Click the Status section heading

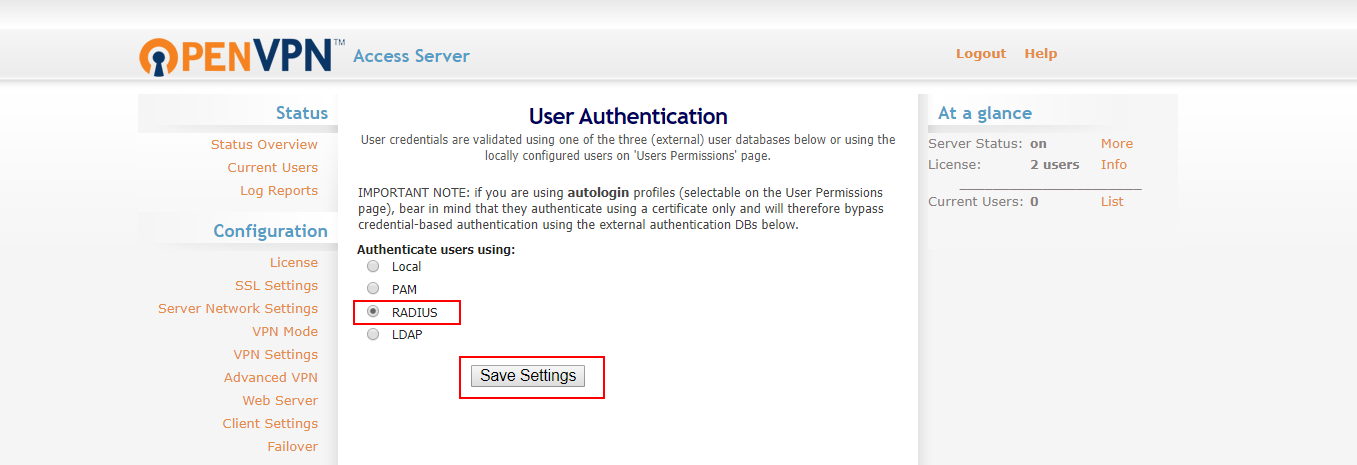[x=302, y=113]
